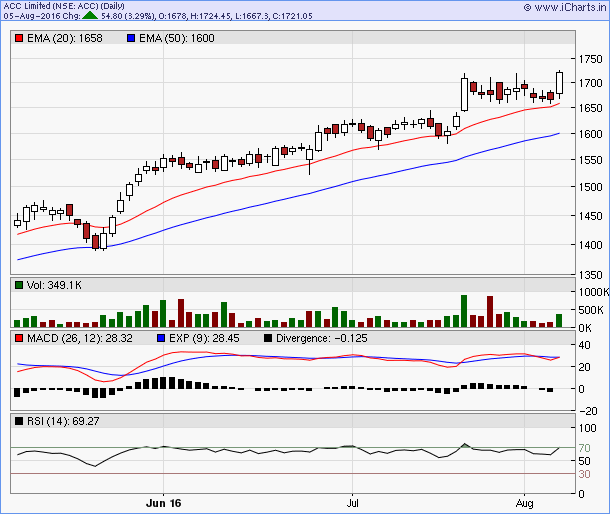610x514 pixels.
Task: Click the 'Jun 16' date axis label
Action: 163,503
